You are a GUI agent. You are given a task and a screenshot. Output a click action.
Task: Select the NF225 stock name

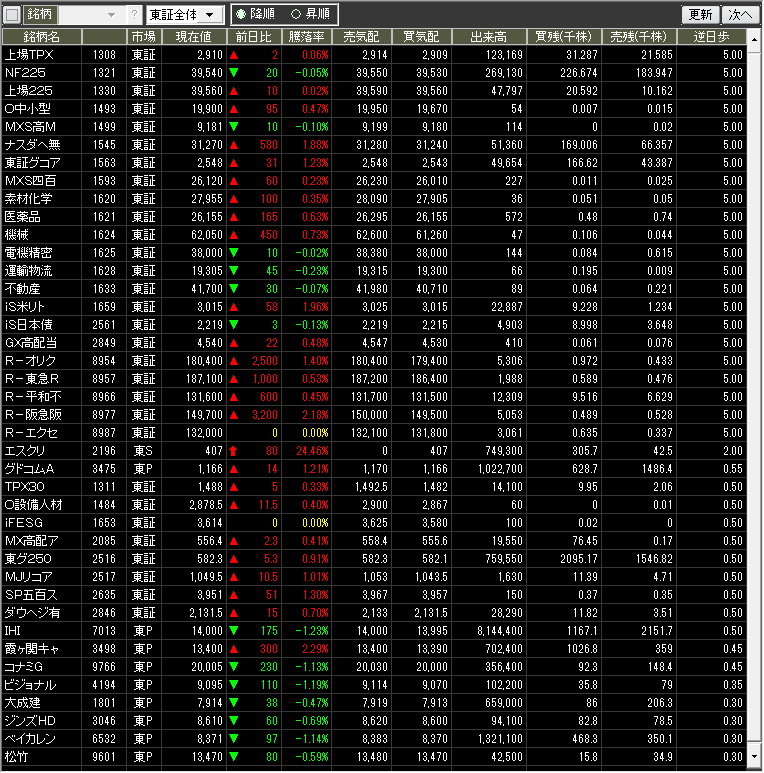[25, 73]
